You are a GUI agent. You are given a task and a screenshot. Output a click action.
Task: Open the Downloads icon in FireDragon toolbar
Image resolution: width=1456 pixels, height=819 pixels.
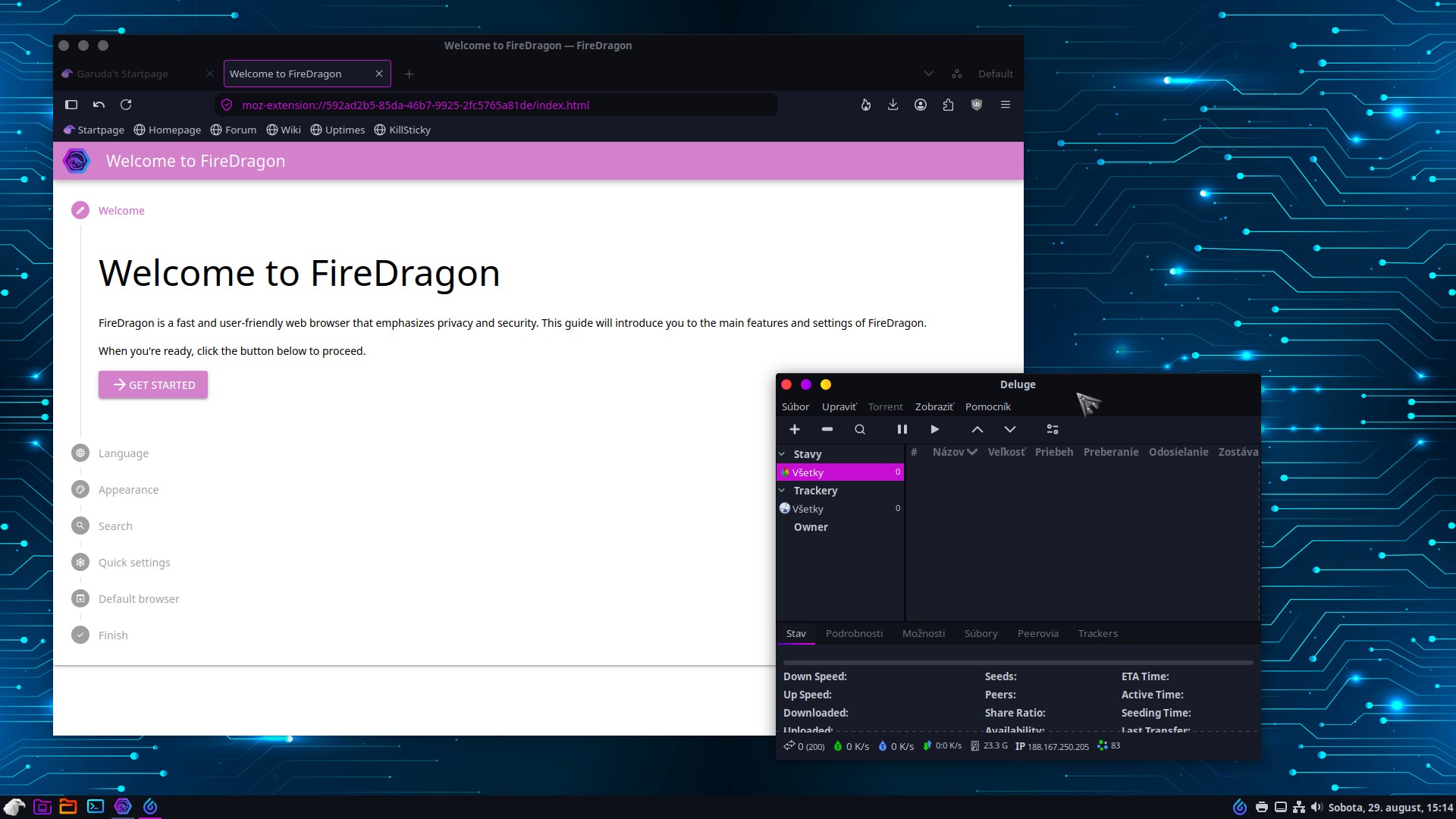pos(893,105)
